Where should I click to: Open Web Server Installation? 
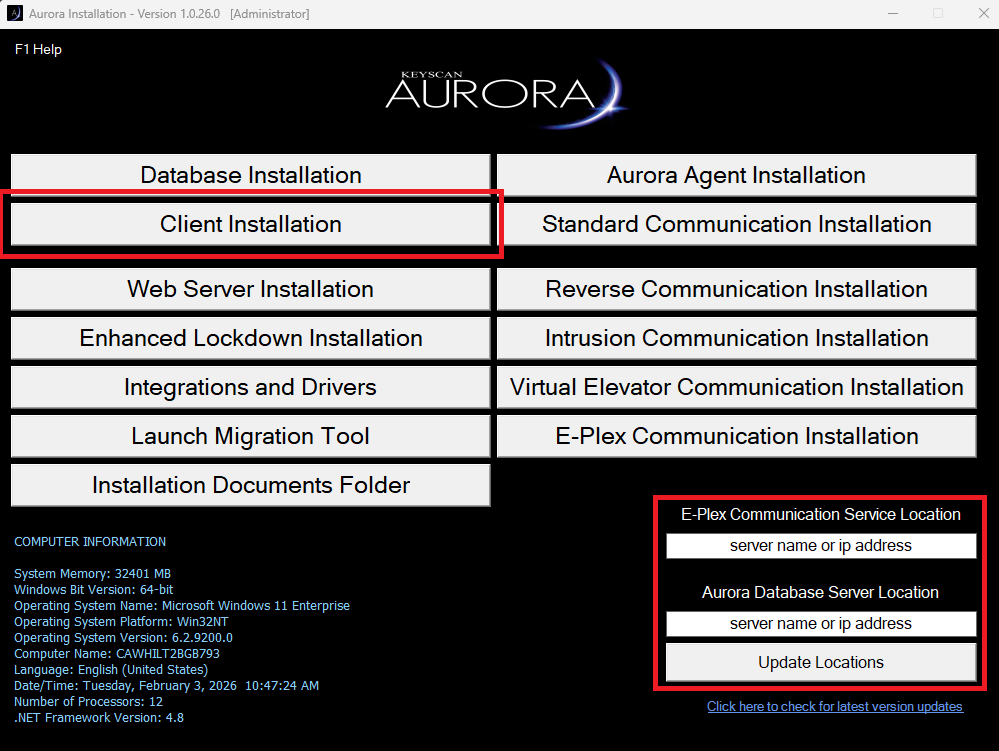click(250, 289)
